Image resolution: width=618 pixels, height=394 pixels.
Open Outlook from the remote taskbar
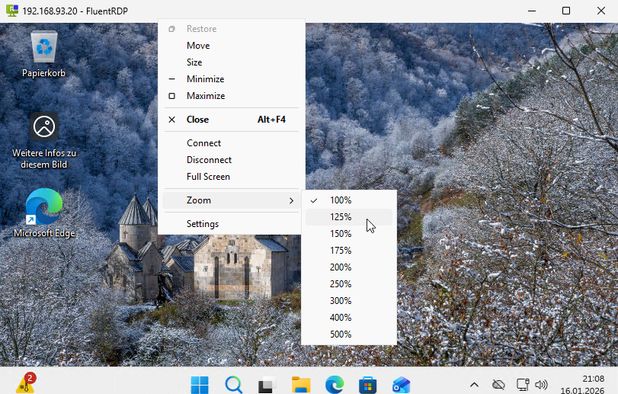[x=401, y=385]
